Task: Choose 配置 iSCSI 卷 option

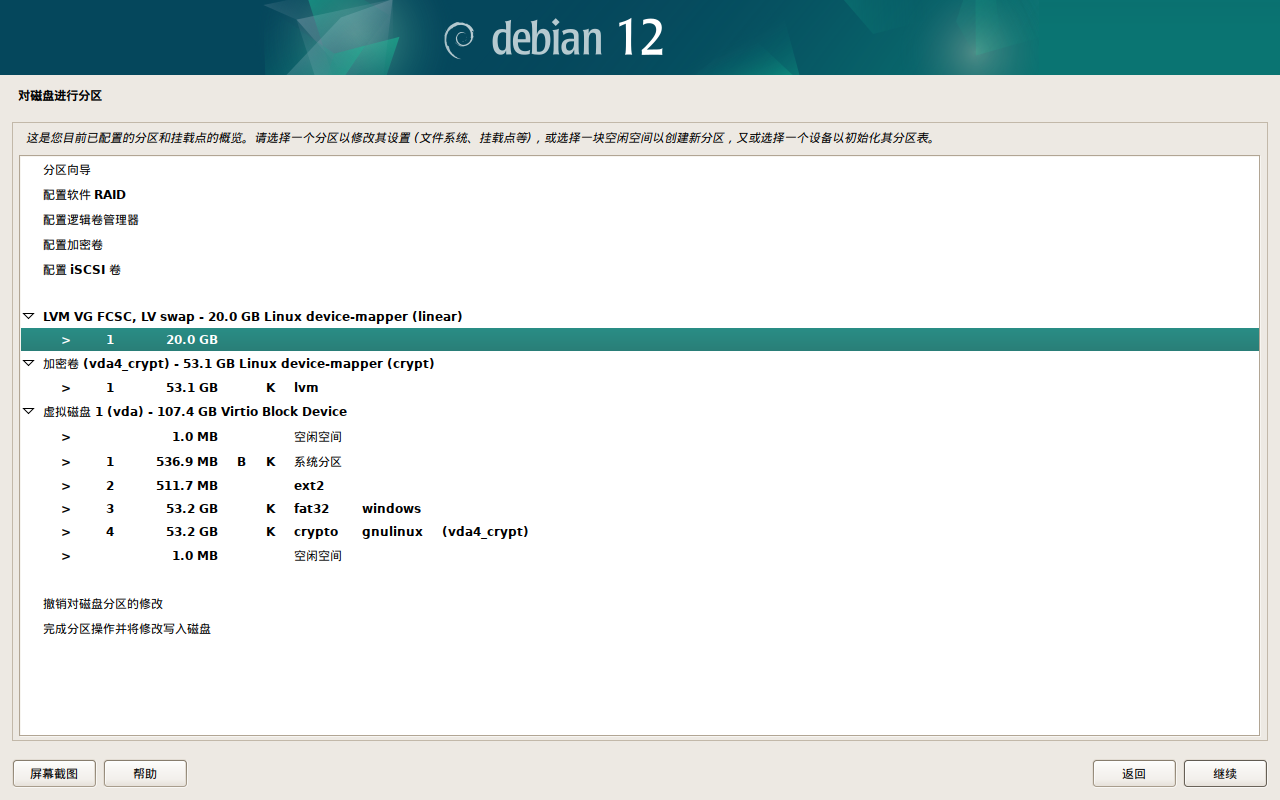Action: click(82, 270)
